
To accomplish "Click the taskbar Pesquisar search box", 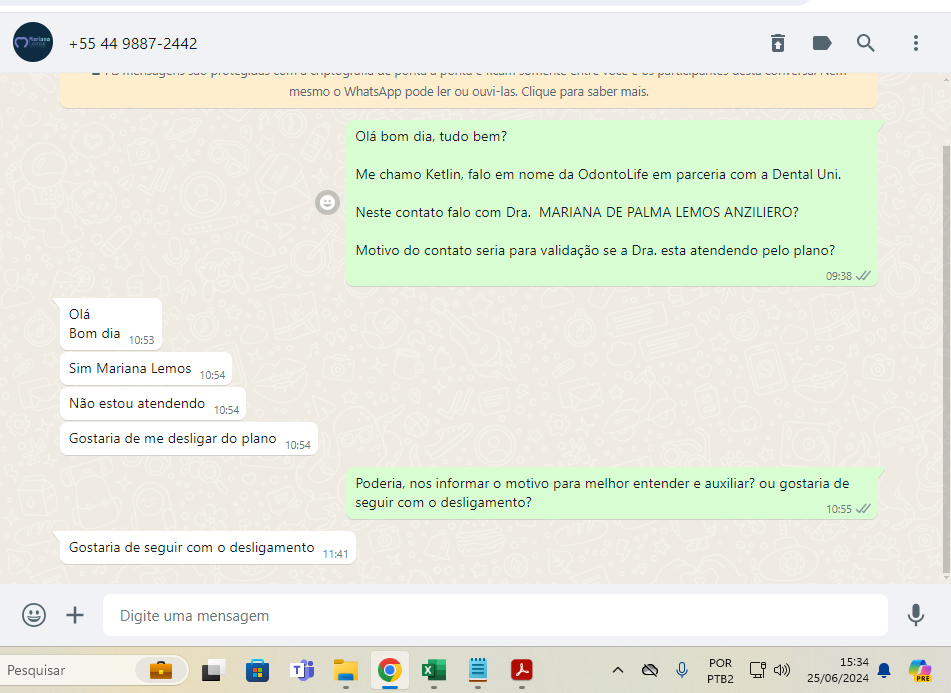I will [70, 670].
